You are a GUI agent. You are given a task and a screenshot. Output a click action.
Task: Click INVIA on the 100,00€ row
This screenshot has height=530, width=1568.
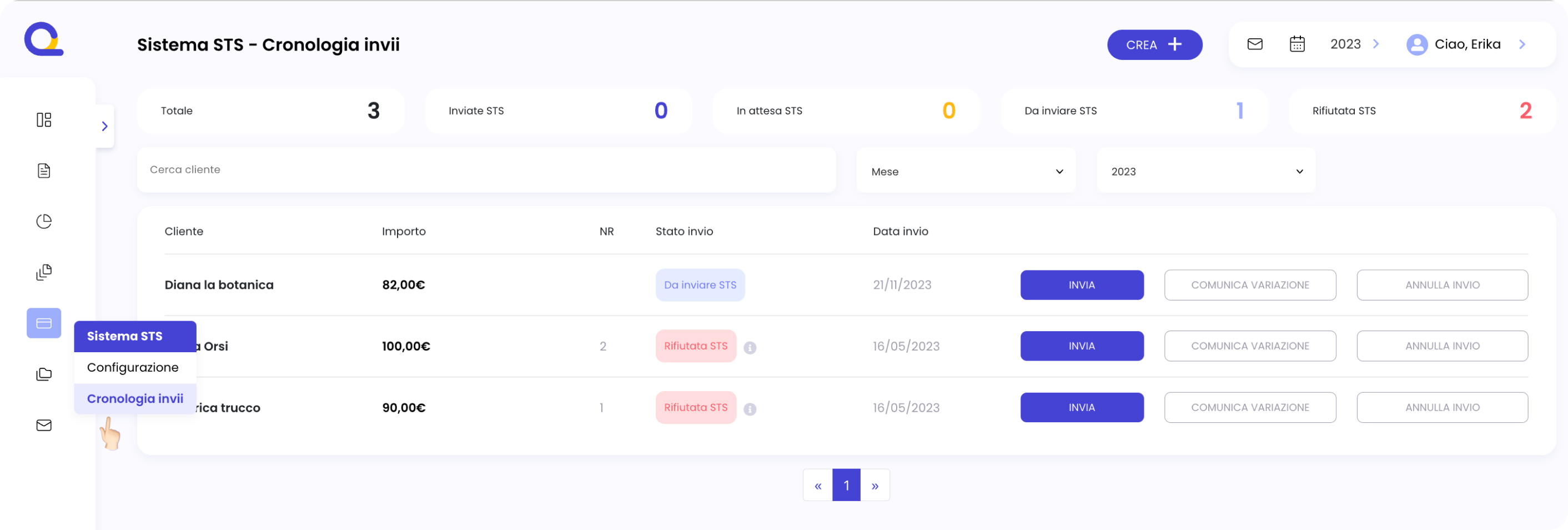click(1082, 346)
